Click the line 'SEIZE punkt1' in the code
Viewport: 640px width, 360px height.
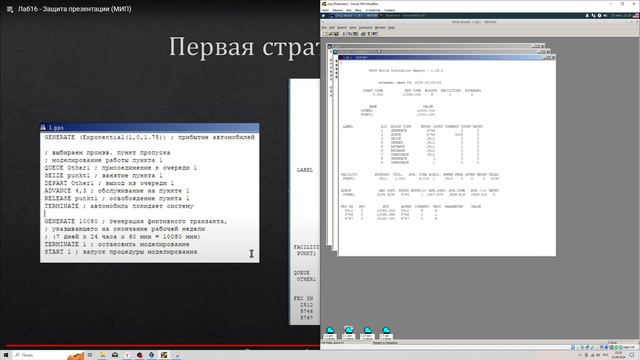(103, 176)
